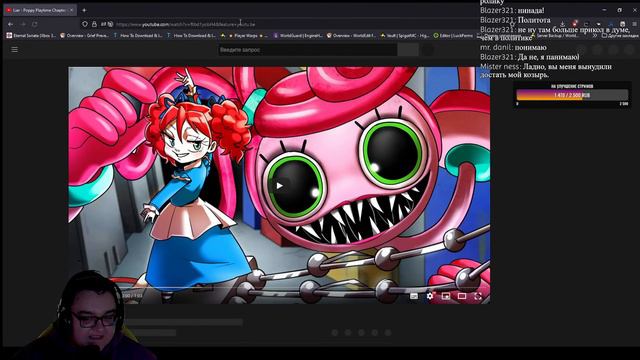The image size is (640, 360).
Task: Open YouTube hamburger guide menu
Action: coord(15,49)
